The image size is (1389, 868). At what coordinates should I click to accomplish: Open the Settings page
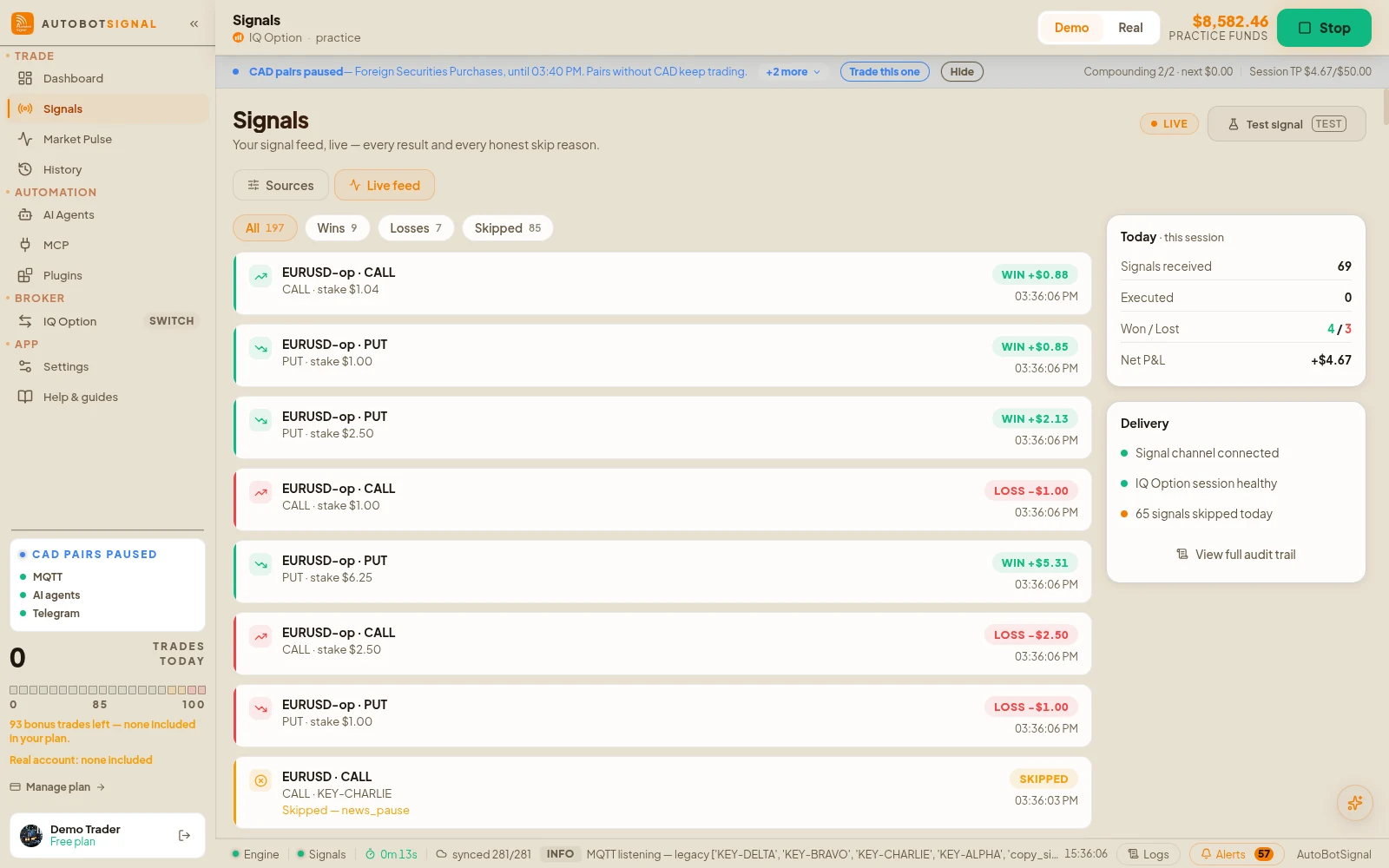(108, 366)
